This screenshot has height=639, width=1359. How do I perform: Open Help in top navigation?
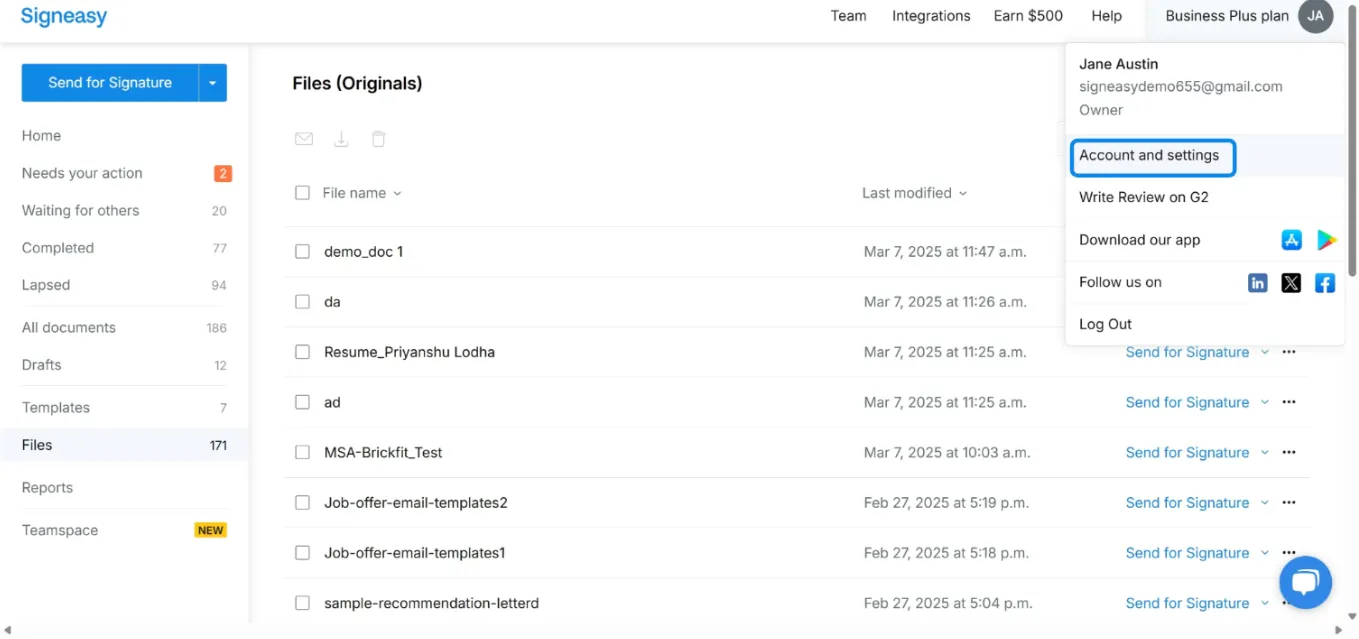(x=1106, y=16)
